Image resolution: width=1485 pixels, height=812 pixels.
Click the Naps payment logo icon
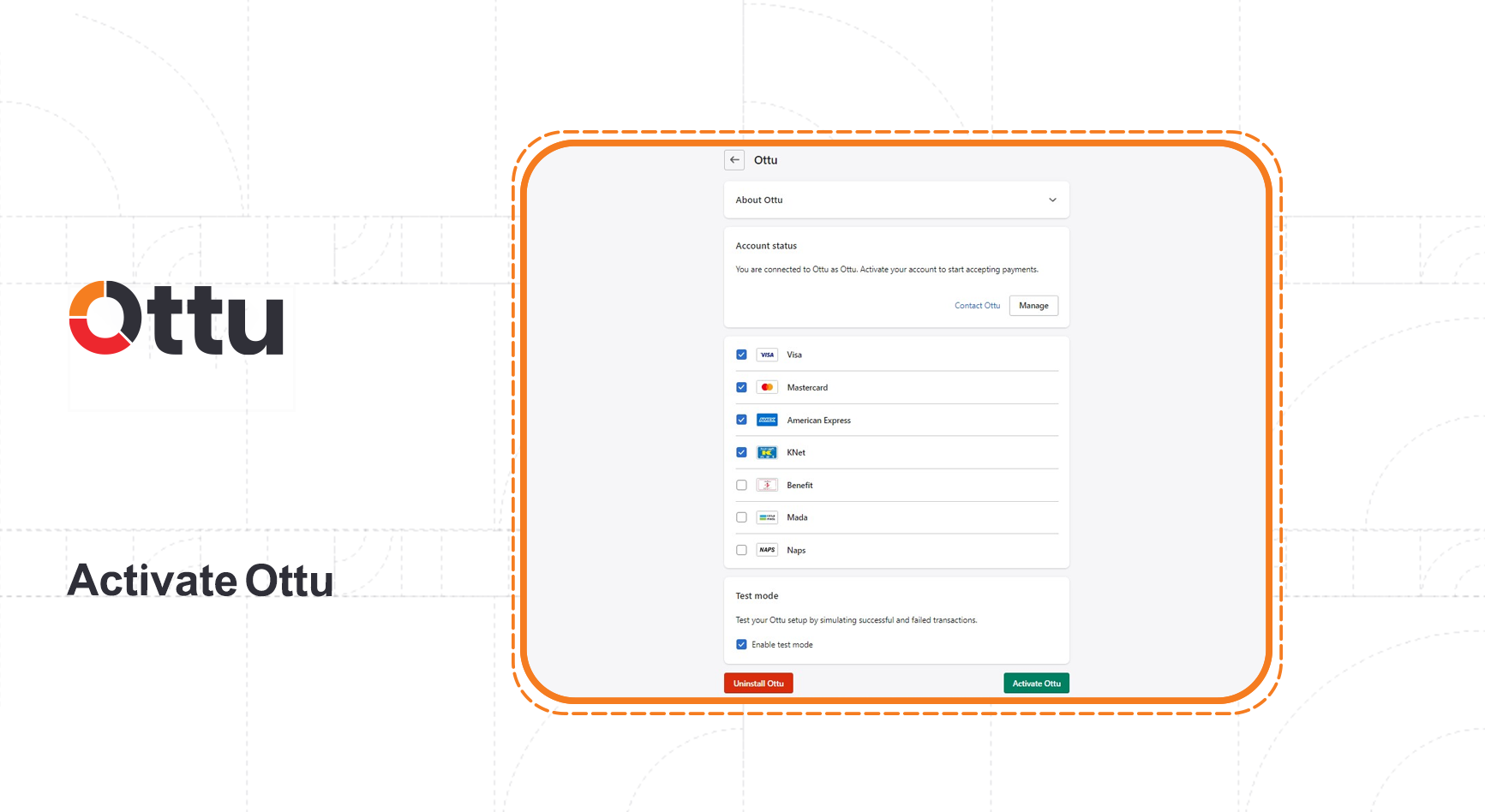(x=767, y=550)
